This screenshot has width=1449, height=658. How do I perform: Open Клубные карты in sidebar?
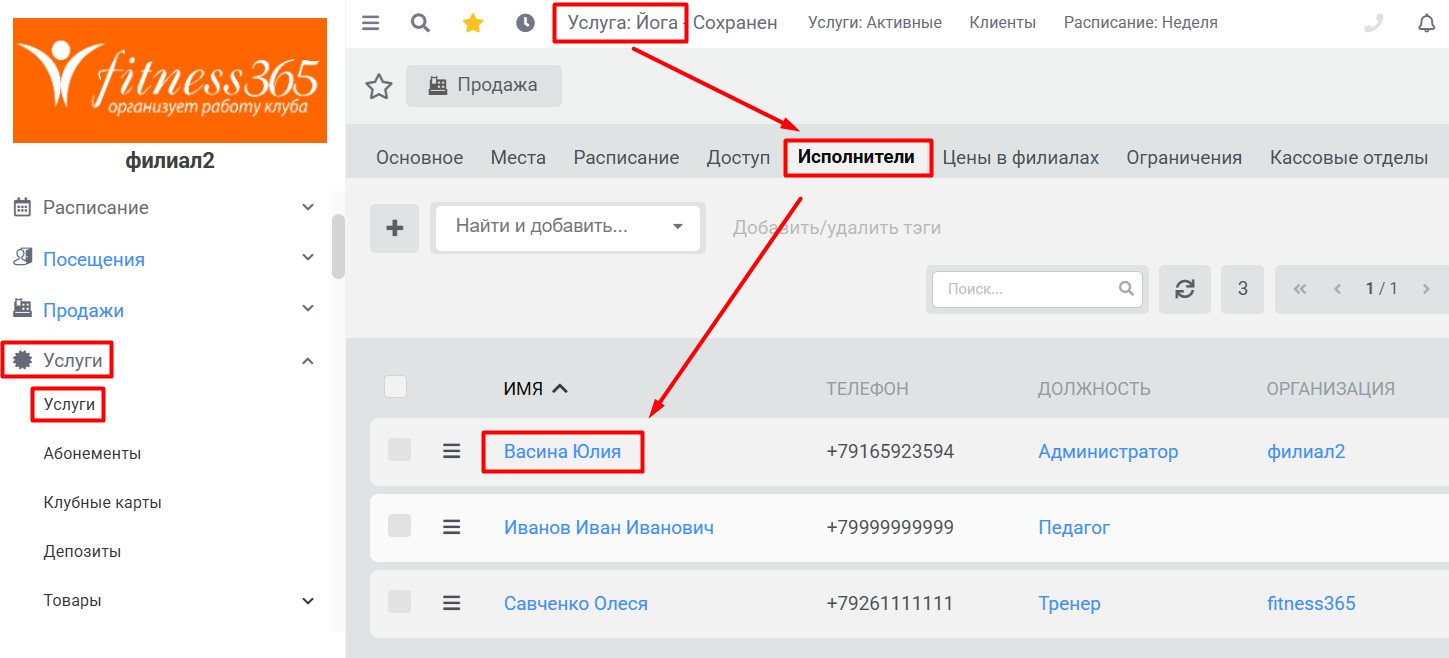(102, 502)
